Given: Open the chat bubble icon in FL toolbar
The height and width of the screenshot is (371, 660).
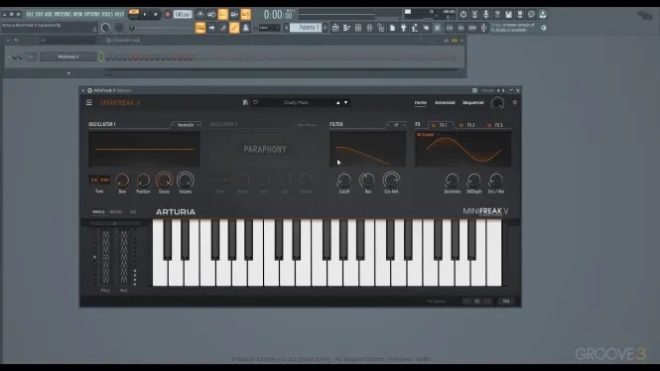Looking at the screenshot, I should click(x=531, y=14).
